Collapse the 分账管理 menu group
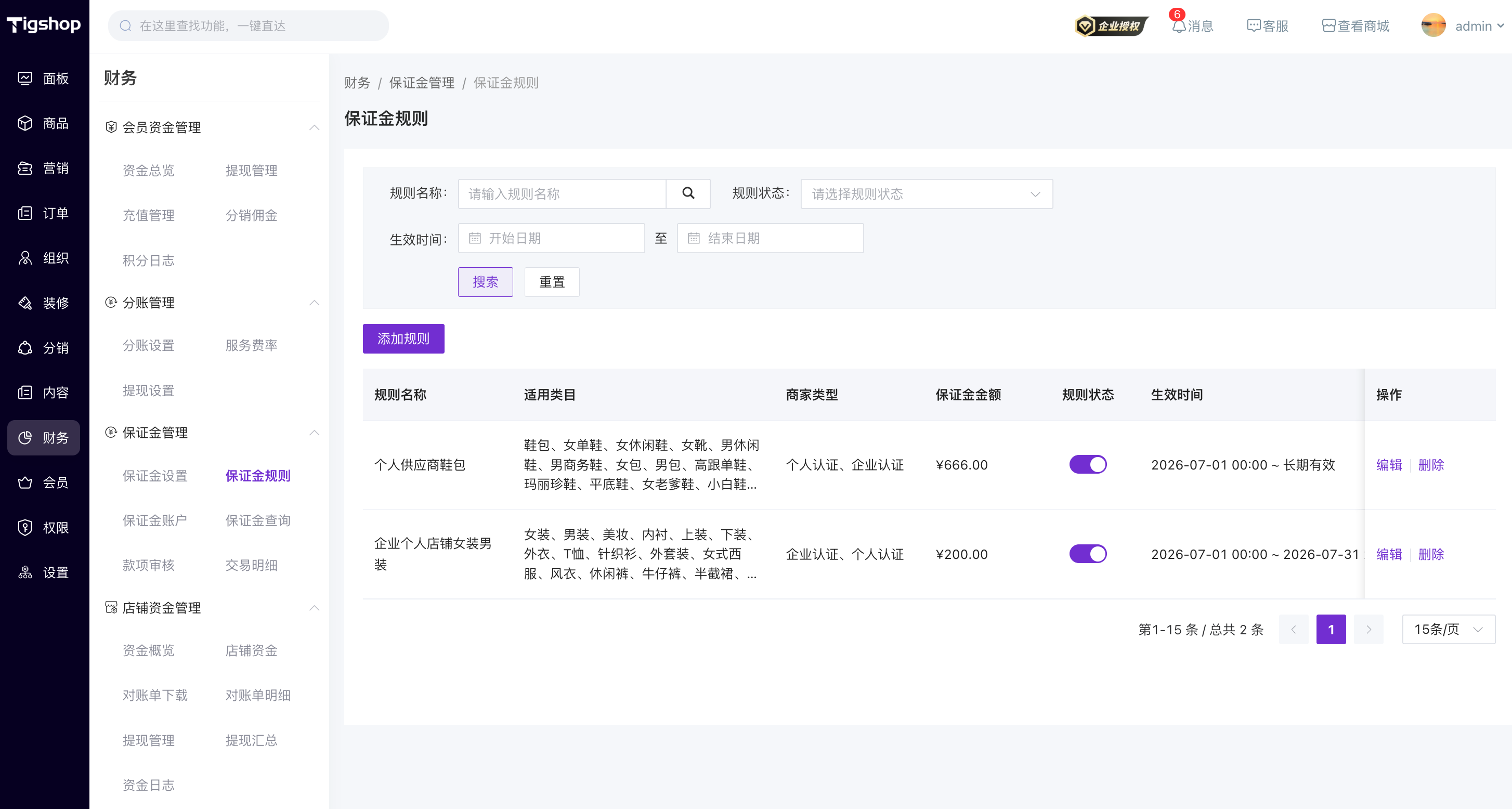The width and height of the screenshot is (1512, 809). [x=315, y=303]
